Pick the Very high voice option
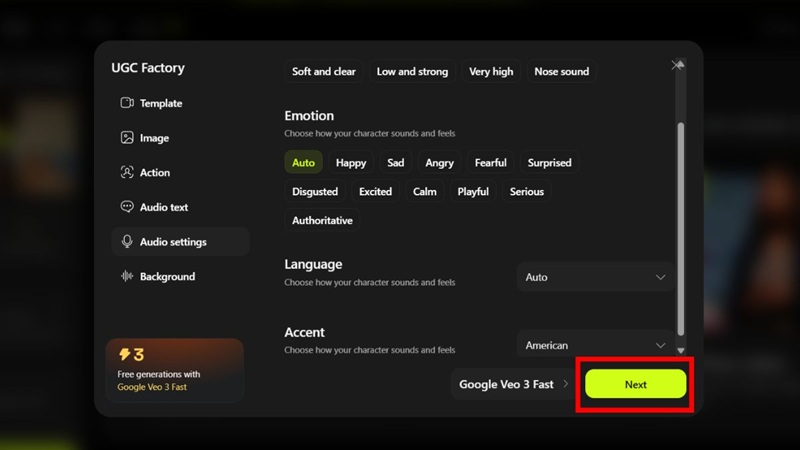The height and width of the screenshot is (450, 800). (x=491, y=72)
